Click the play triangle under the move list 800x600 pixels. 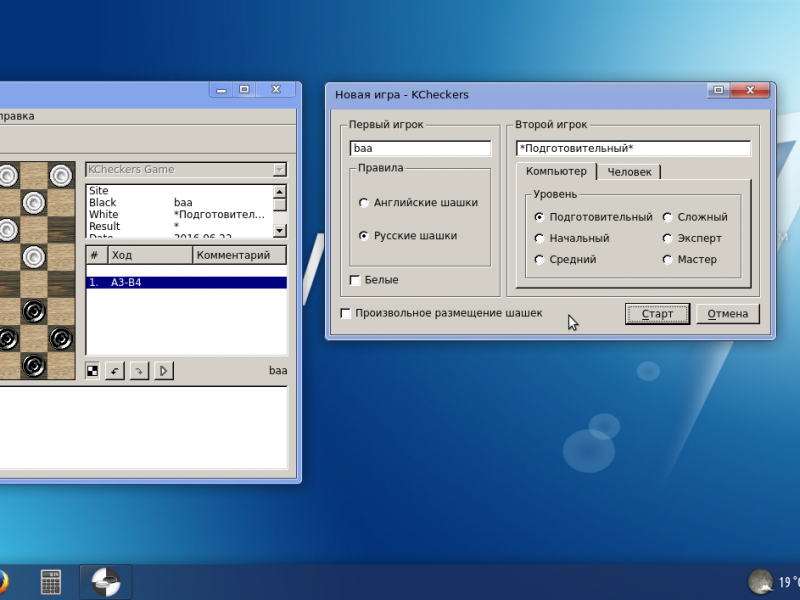point(163,371)
